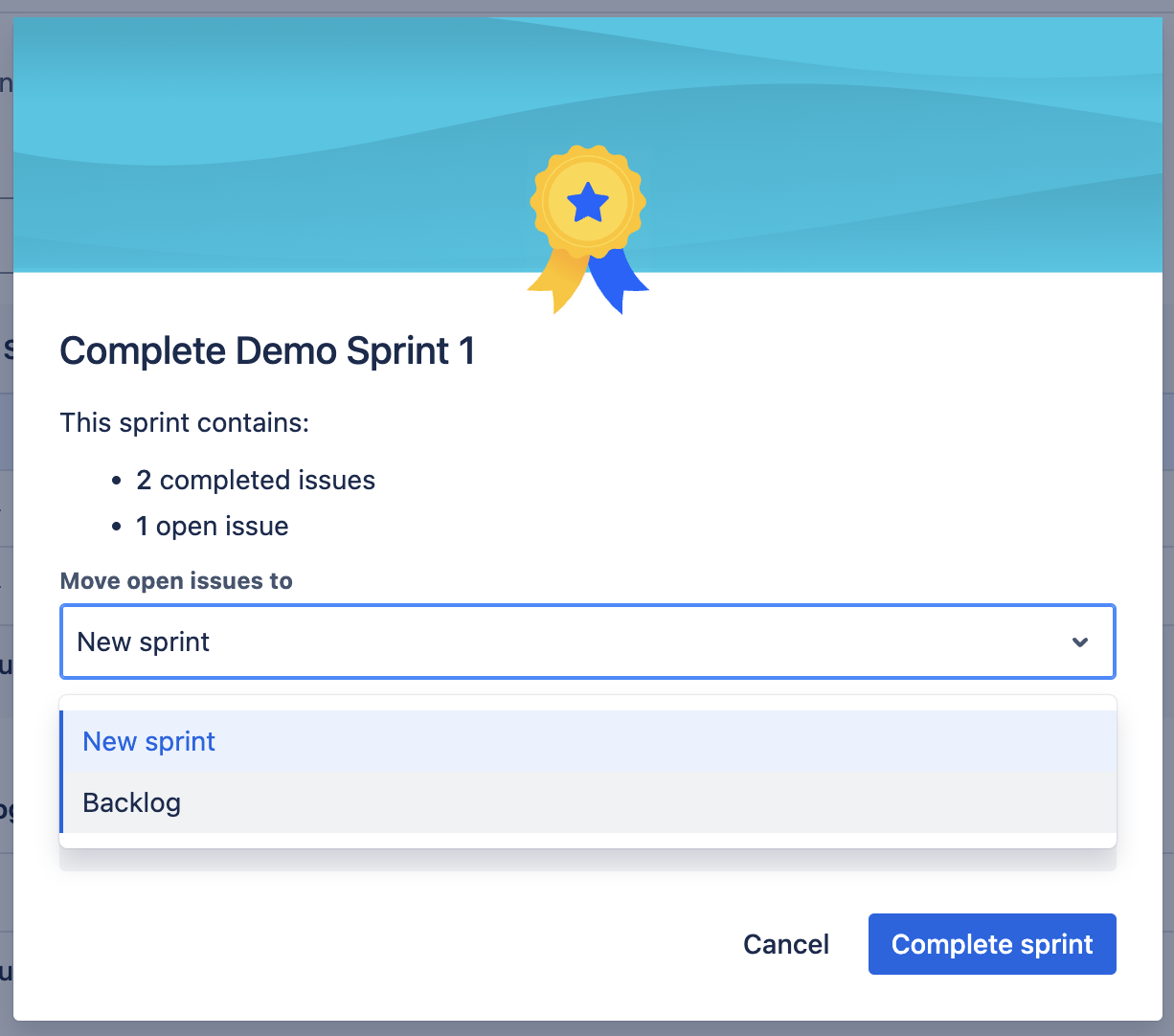This screenshot has height=1036, width=1174.
Task: Click the 'Move open issues to' label
Action: pyautogui.click(x=176, y=580)
